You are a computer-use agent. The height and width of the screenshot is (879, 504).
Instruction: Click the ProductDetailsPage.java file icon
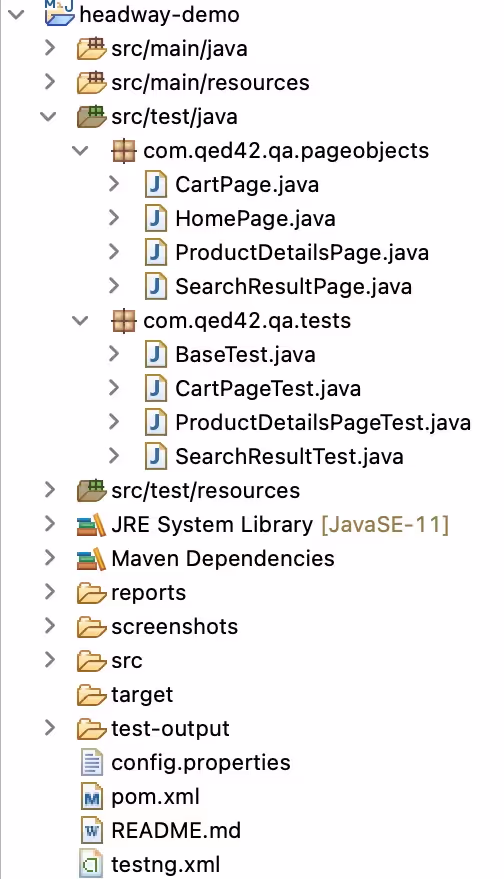[x=155, y=253]
